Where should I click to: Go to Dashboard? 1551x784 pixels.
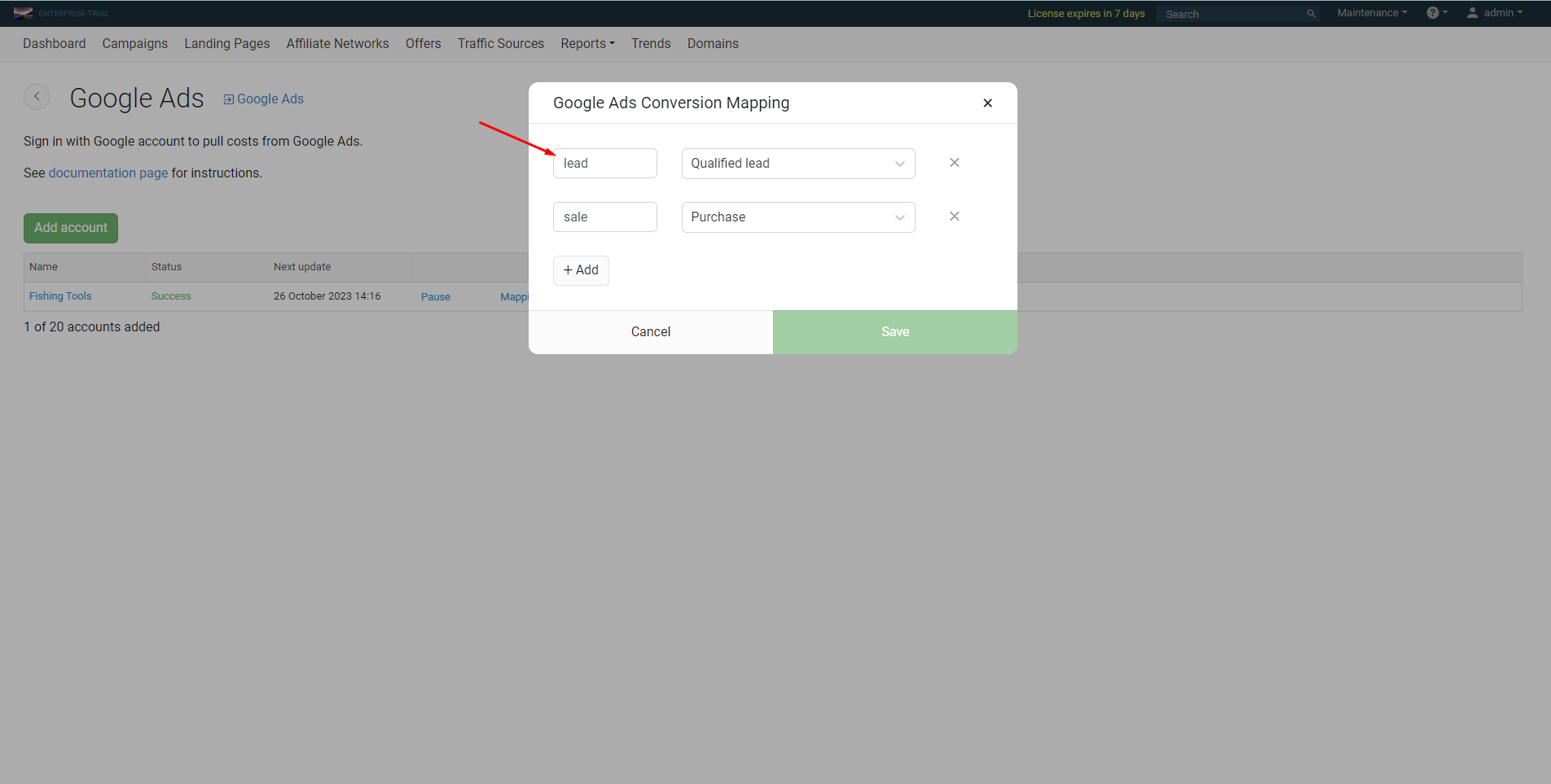point(54,44)
